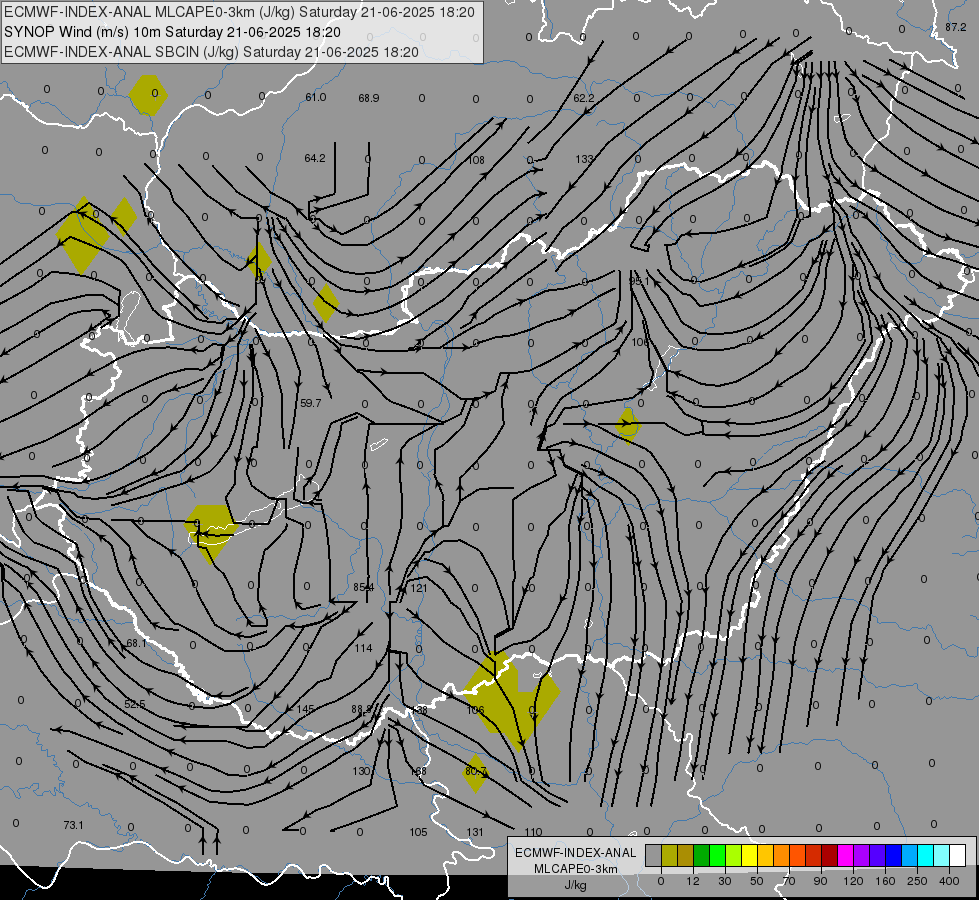Click the '87.2' value on the map
The image size is (979, 900).
[x=955, y=27]
